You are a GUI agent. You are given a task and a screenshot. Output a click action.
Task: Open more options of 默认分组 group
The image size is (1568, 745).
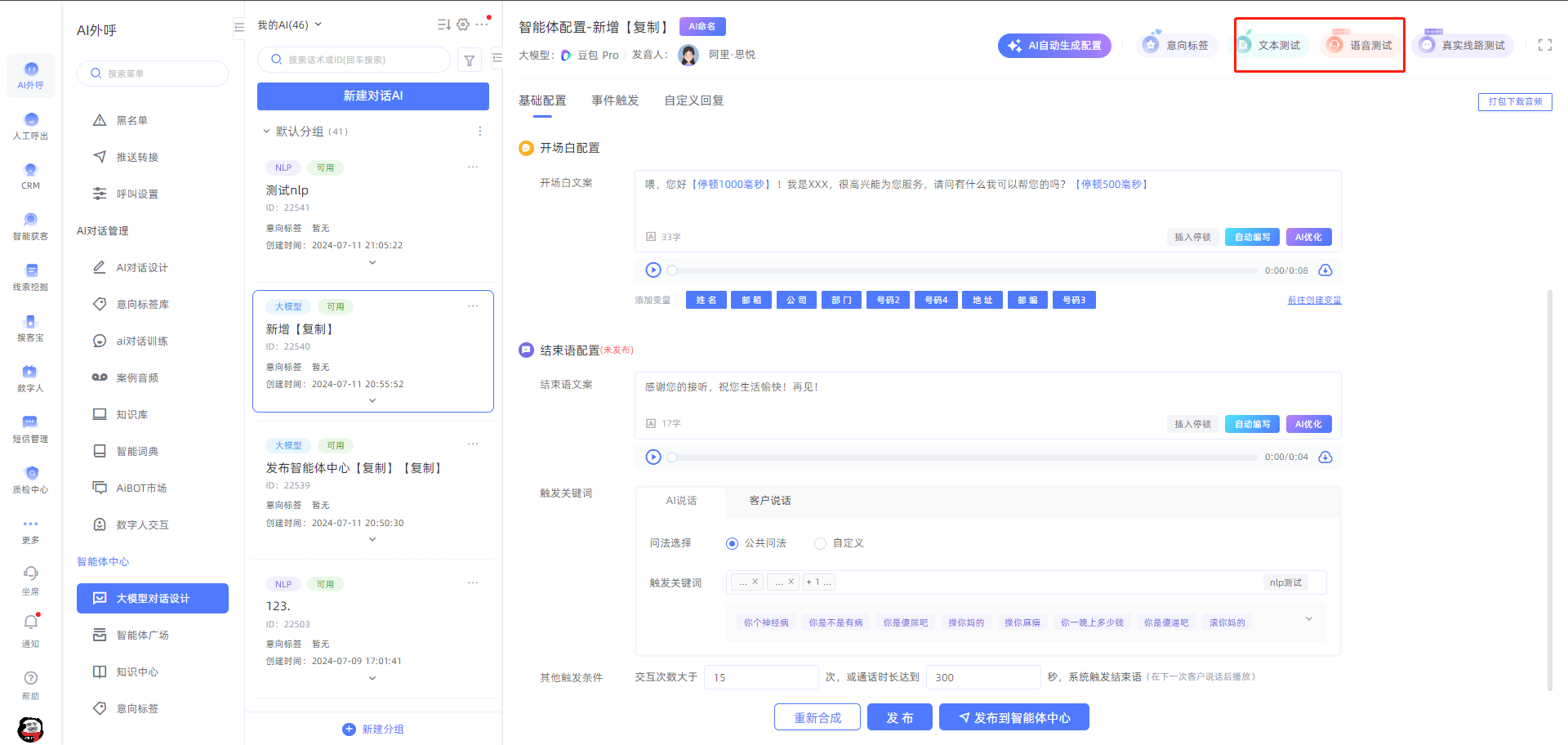click(480, 131)
